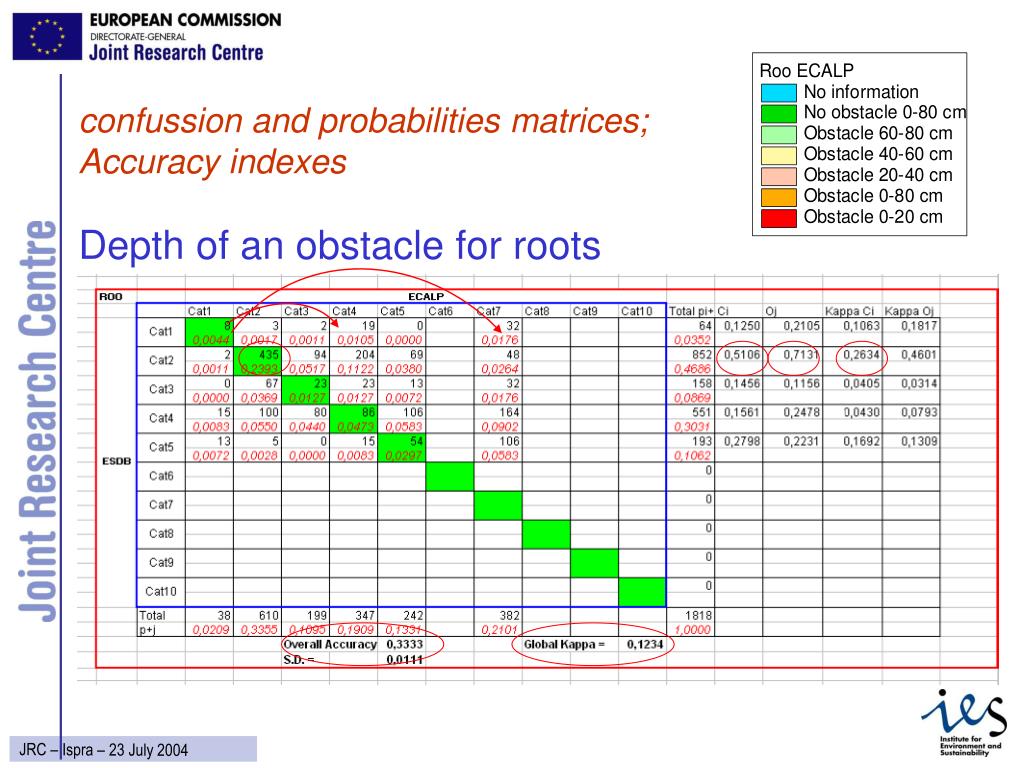Click the 'Depth of an obstacle for roots' heading

click(340, 246)
